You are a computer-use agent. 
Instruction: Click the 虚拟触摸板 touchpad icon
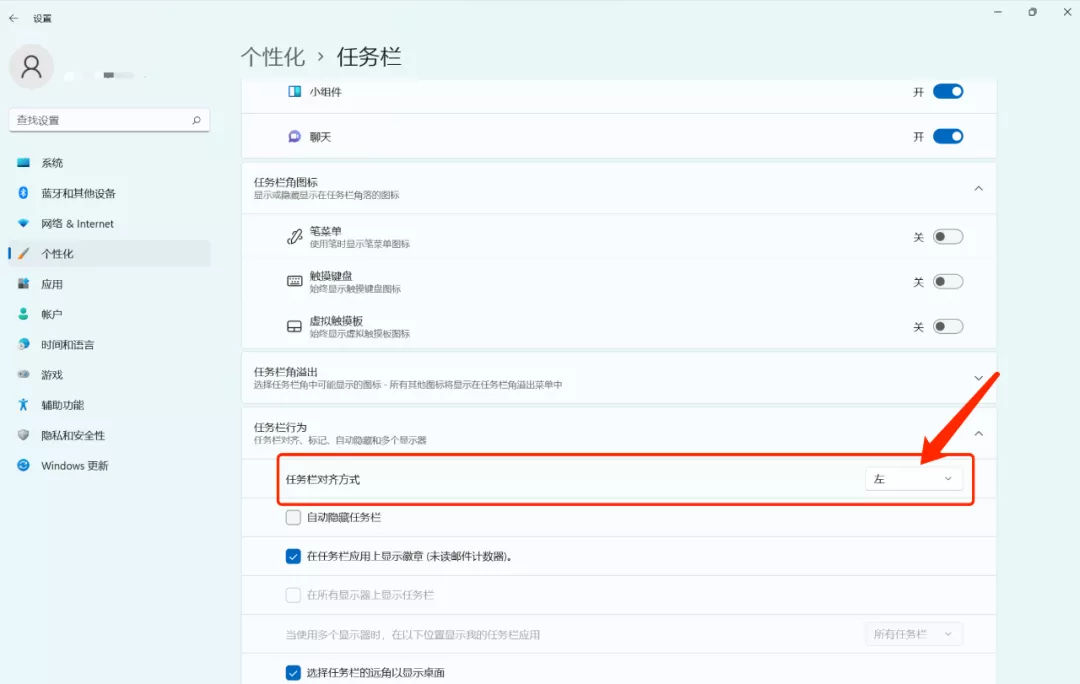[x=294, y=327]
